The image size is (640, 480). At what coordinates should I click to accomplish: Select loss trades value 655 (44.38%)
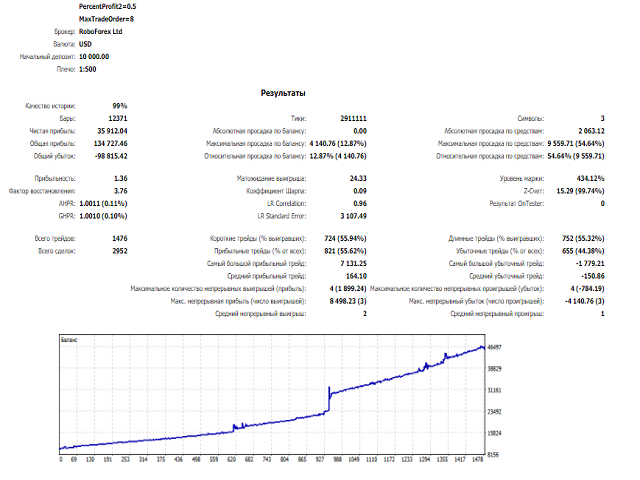tap(583, 251)
